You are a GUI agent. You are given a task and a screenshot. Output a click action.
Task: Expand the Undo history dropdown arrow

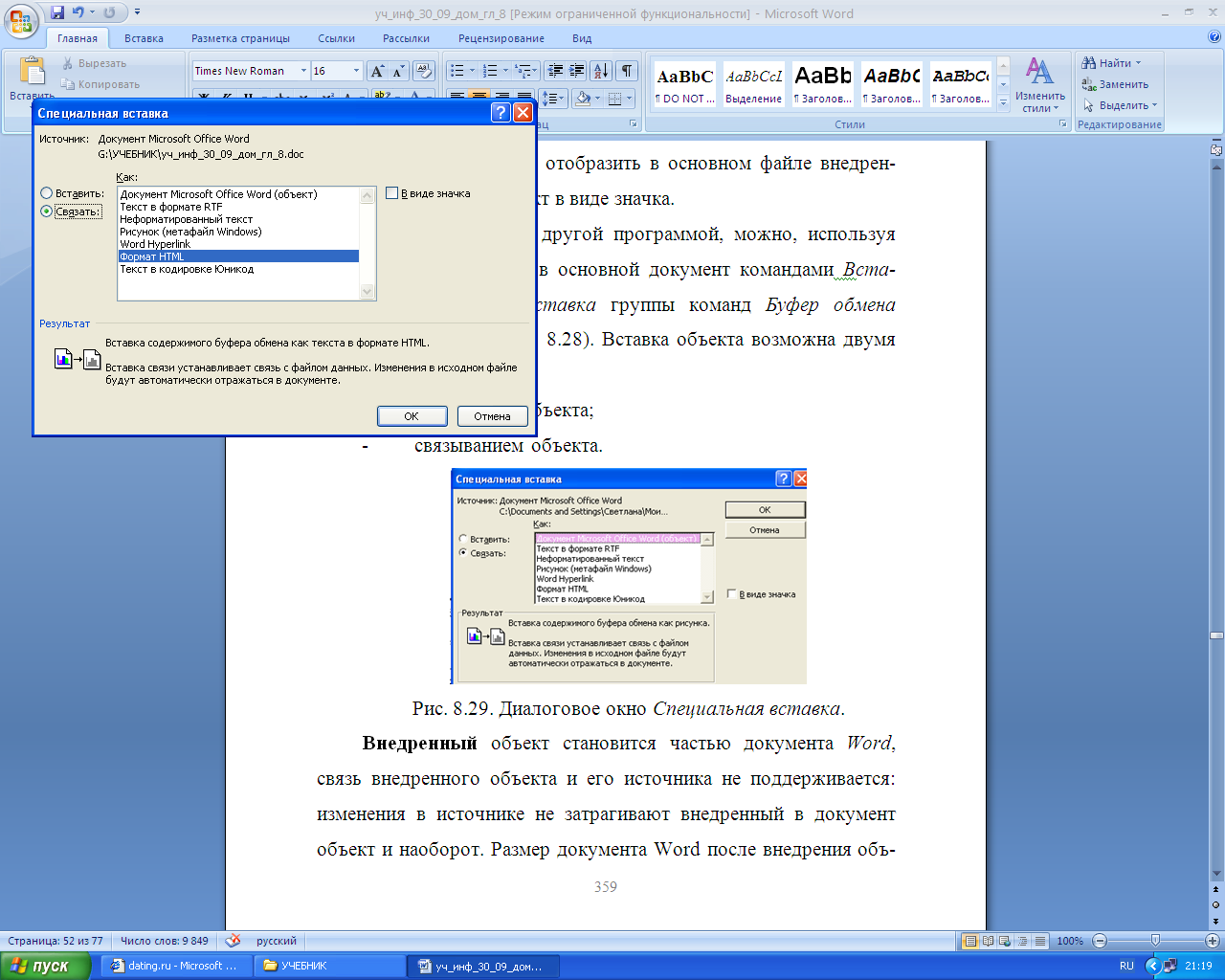click(92, 12)
